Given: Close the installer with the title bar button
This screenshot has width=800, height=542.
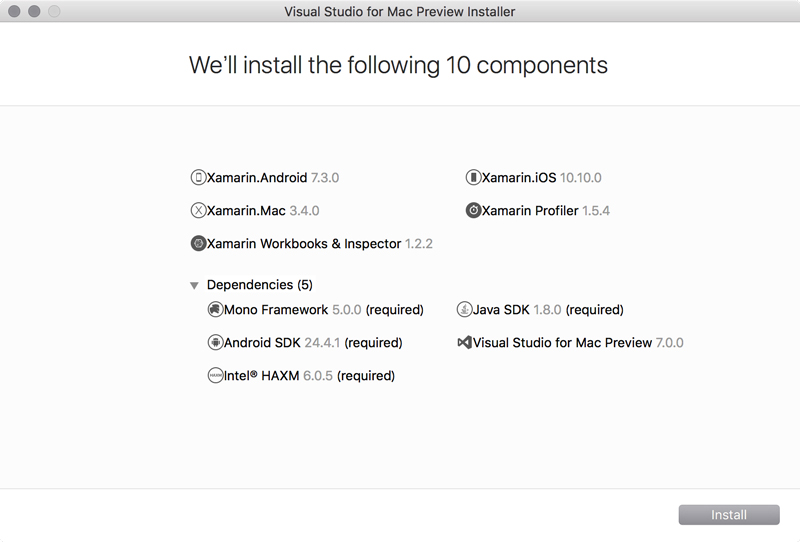Looking at the screenshot, I should point(14,11).
